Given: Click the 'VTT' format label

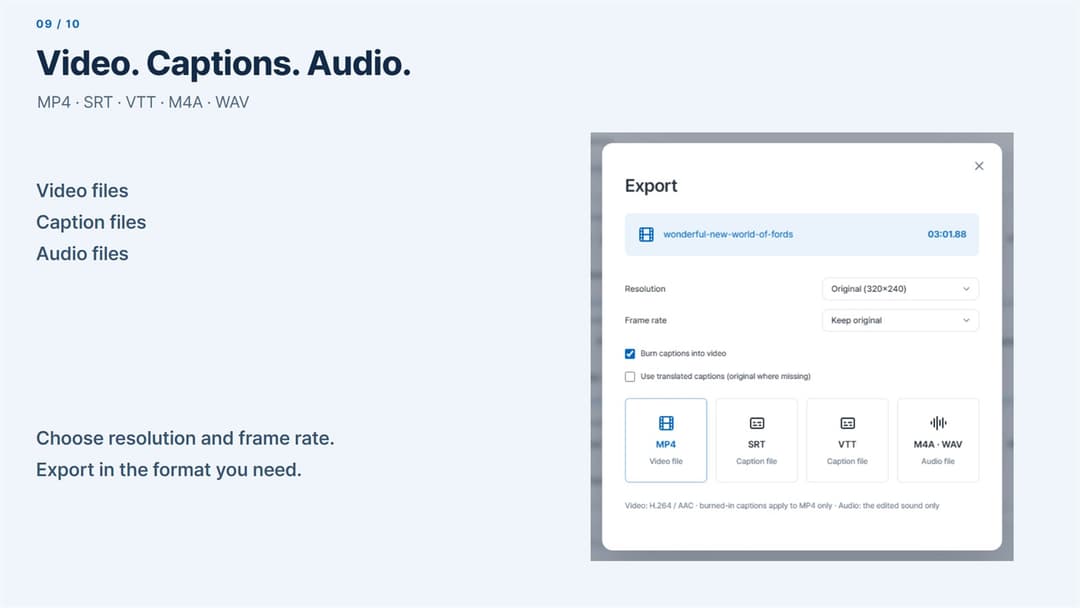Looking at the screenshot, I should 847,444.
